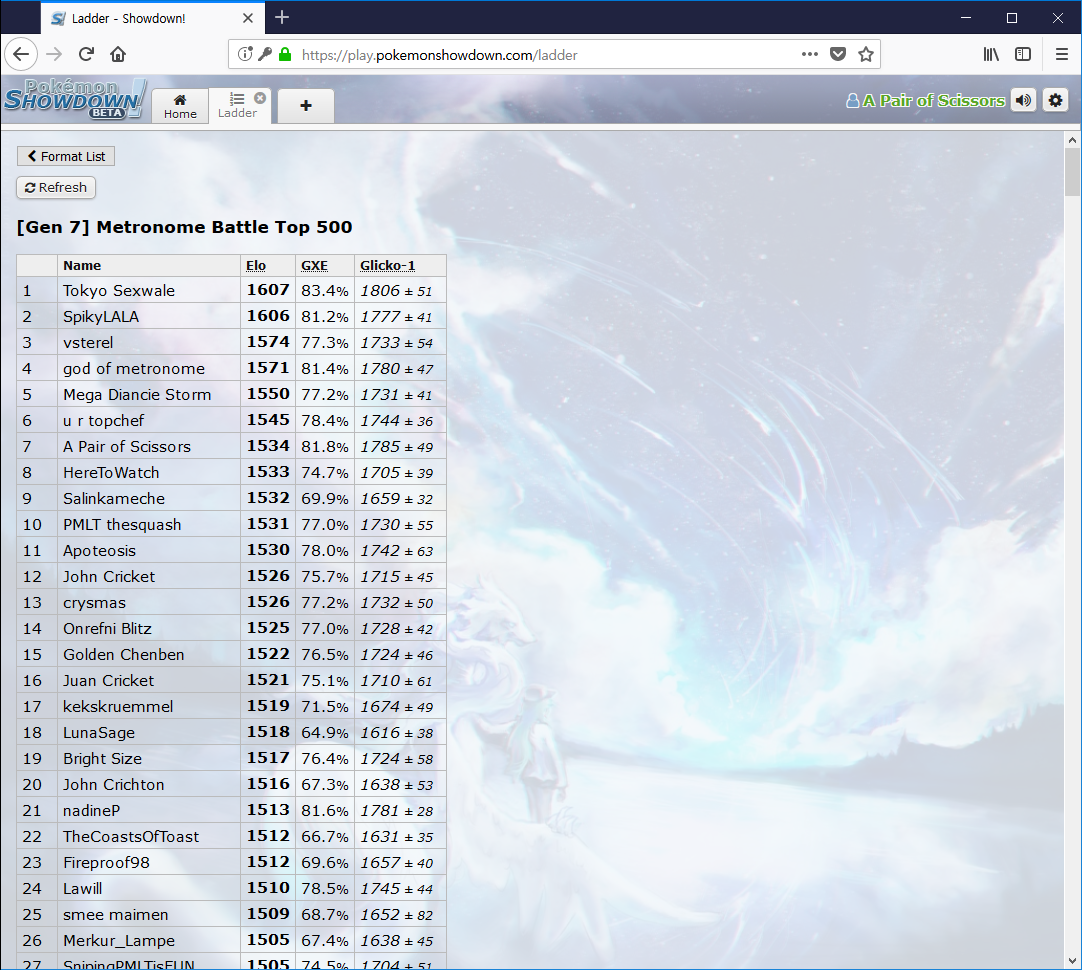Close the Ladder tab with x icon
The height and width of the screenshot is (970, 1082).
pos(260,98)
